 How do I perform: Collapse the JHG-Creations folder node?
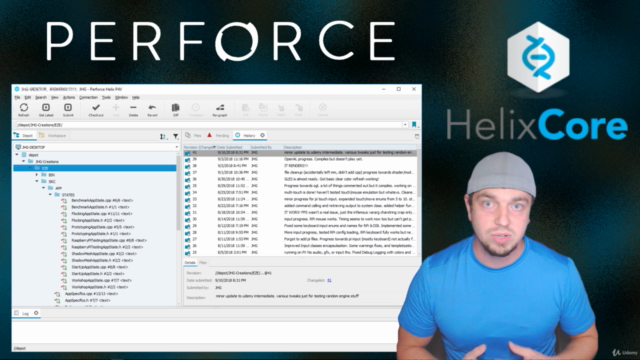click(23, 161)
